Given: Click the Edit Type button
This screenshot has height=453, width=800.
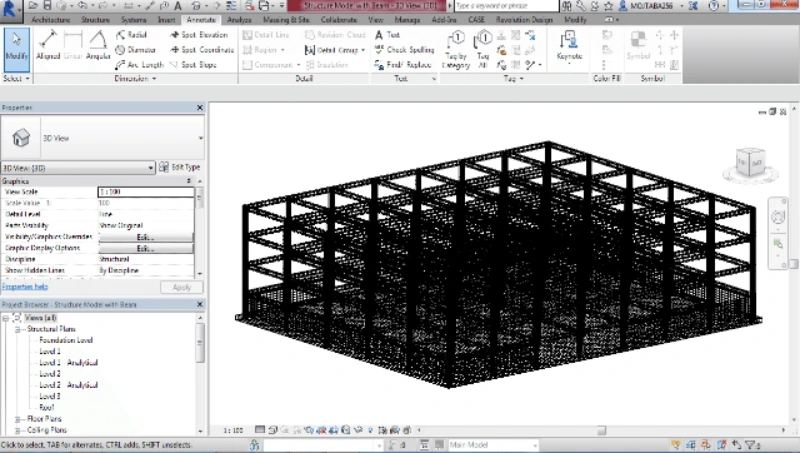Looking at the screenshot, I should 180,167.
